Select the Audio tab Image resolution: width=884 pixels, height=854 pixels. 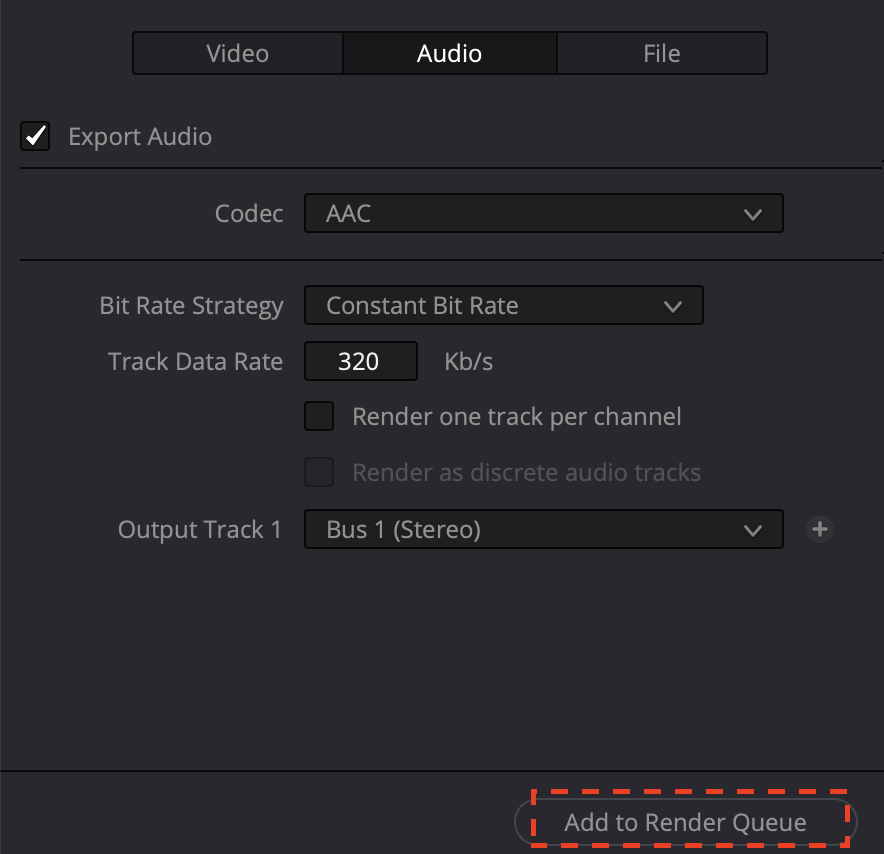pos(449,53)
